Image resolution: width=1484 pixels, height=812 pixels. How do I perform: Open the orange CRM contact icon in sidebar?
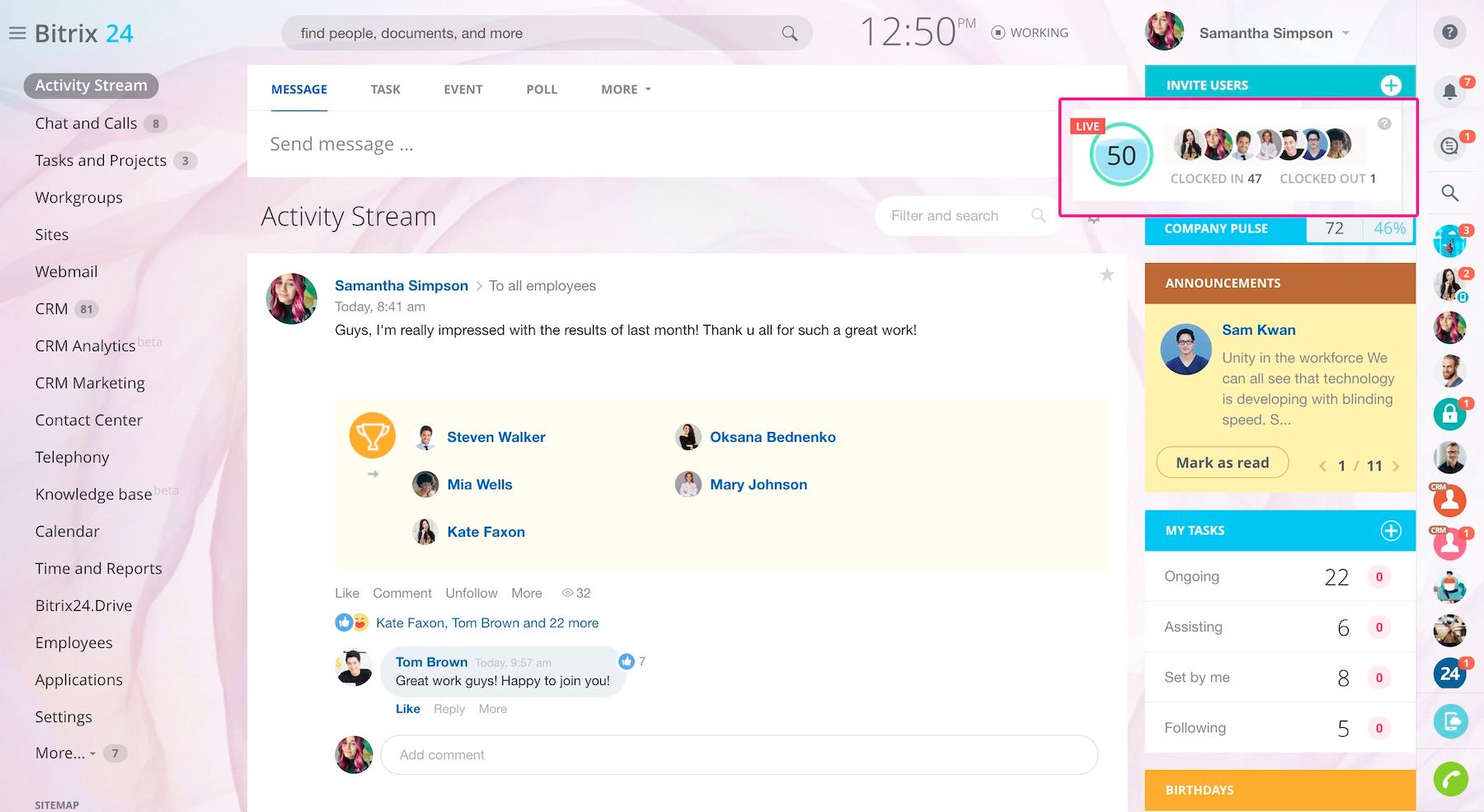(1449, 500)
